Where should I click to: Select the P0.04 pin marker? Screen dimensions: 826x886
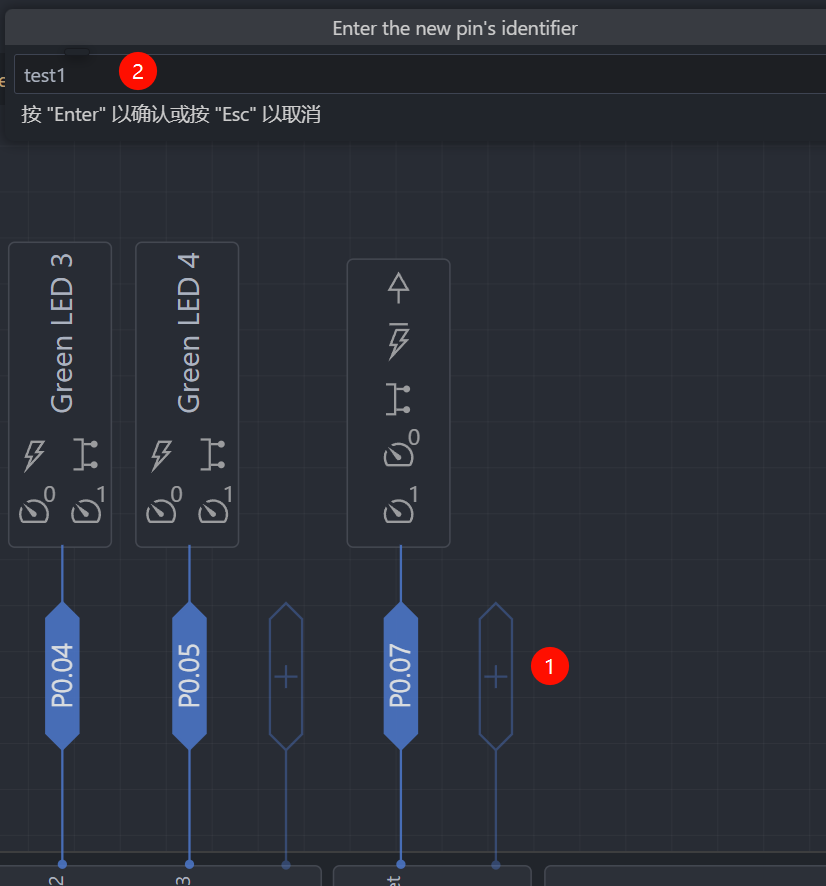point(62,676)
